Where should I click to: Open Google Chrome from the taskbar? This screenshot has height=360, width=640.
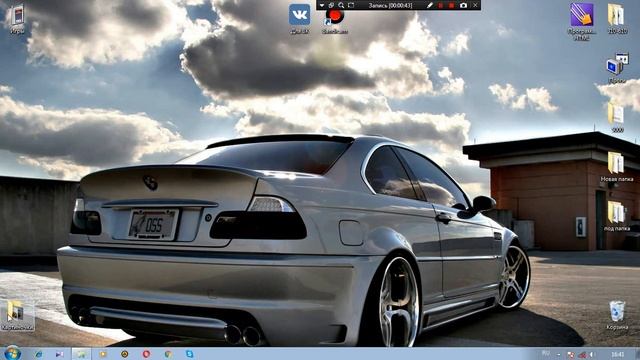[x=168, y=354]
